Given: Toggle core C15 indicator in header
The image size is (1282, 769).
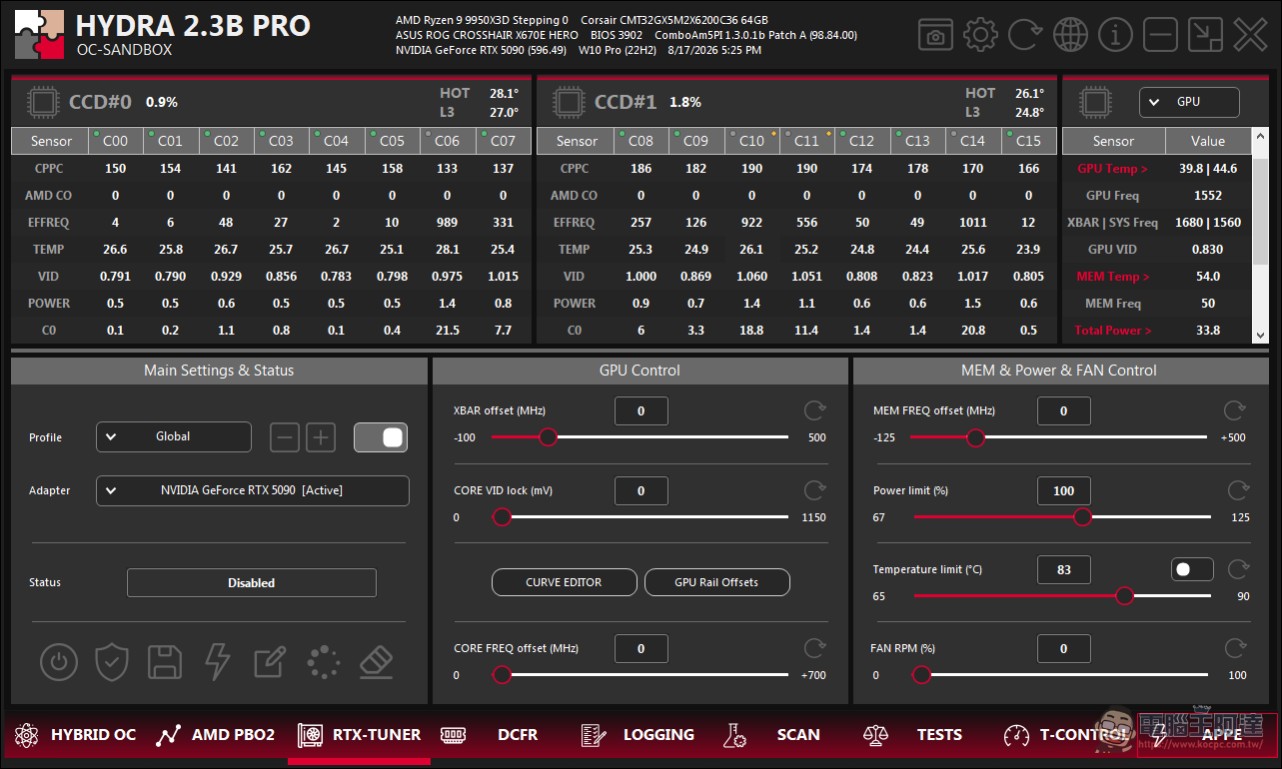Looking at the screenshot, I should (1008, 132).
